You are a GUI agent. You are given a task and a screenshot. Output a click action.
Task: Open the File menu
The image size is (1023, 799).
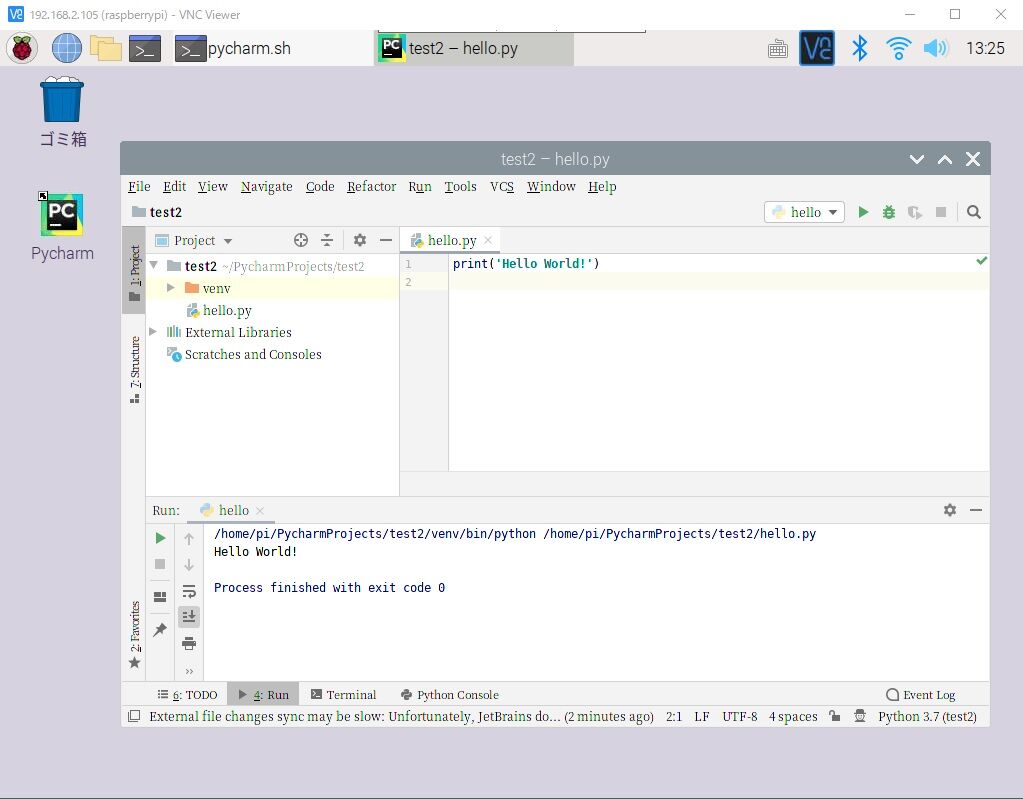coord(139,187)
